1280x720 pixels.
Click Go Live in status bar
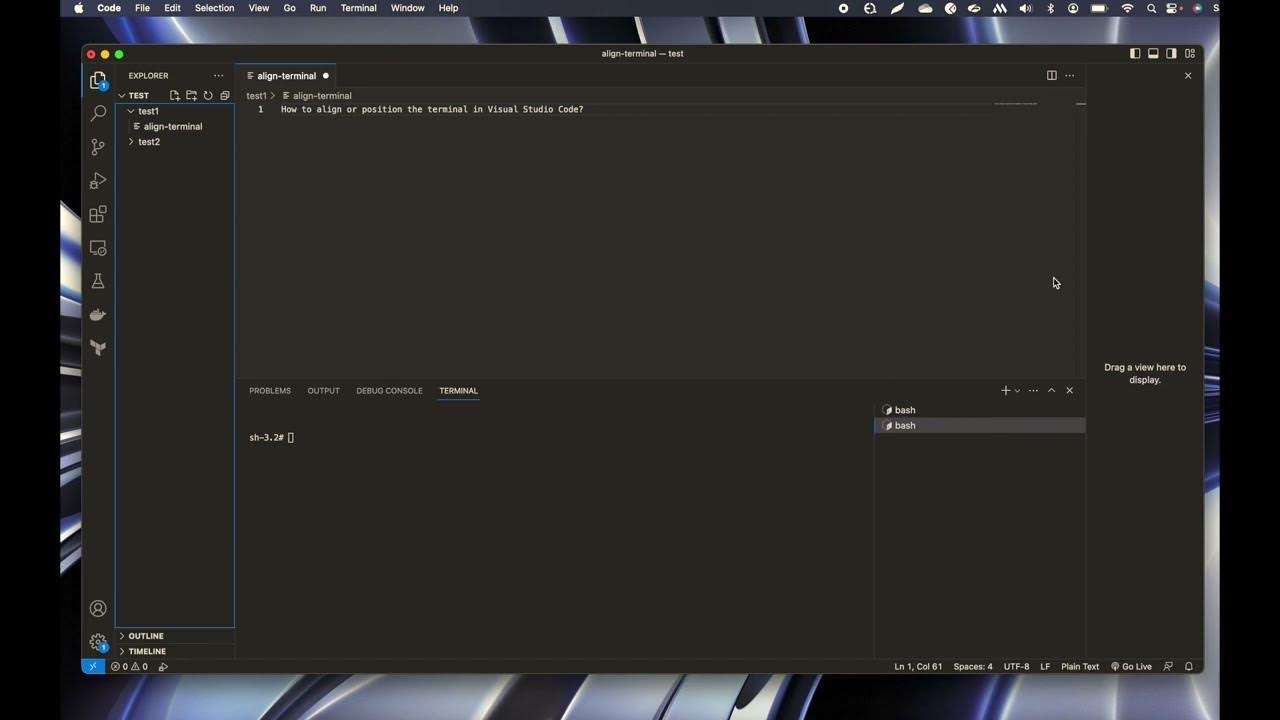coord(1131,666)
